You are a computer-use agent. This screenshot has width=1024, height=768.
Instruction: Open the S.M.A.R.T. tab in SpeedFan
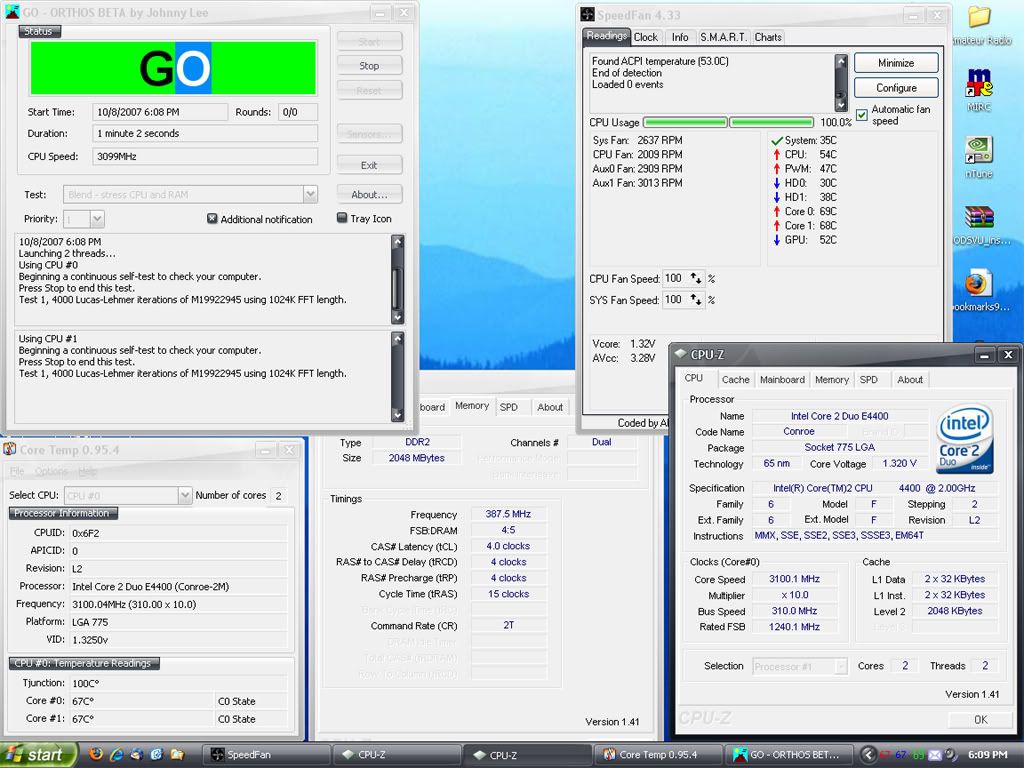[x=723, y=37]
